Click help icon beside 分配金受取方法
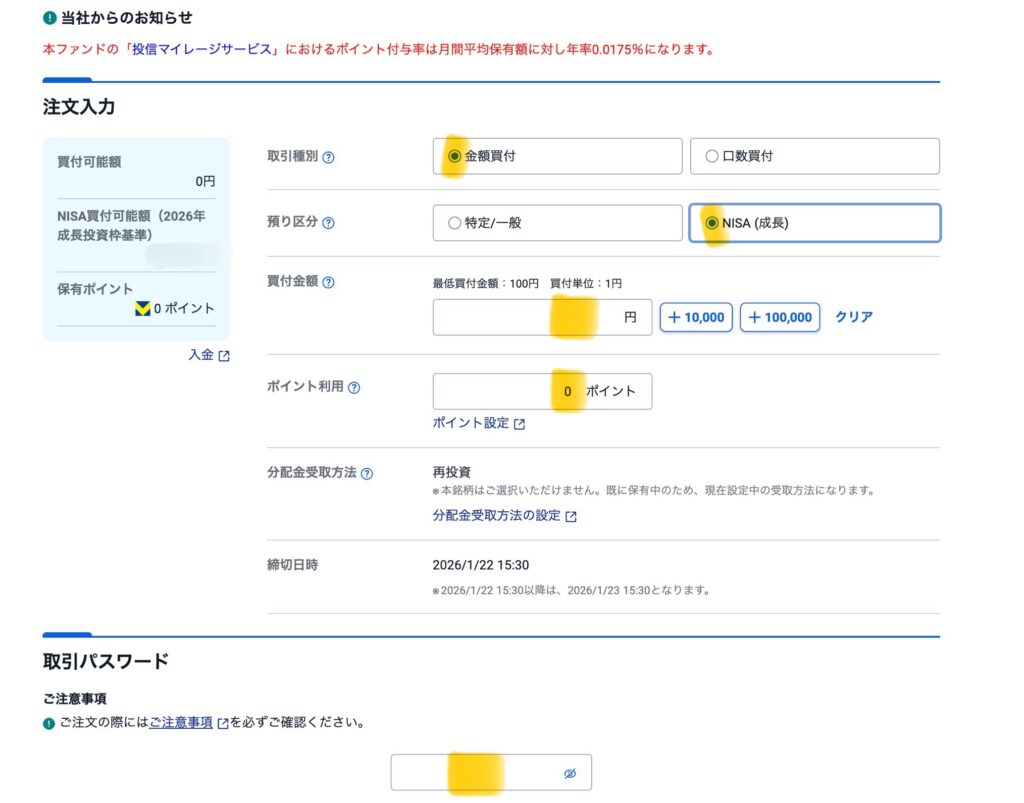The height and width of the screenshot is (803, 1024). coord(367,473)
